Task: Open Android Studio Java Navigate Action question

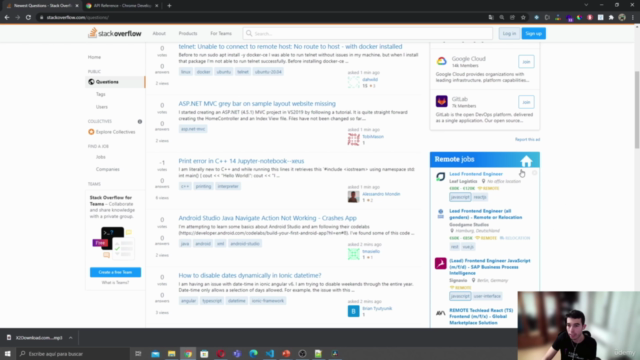Action: coord(267,218)
